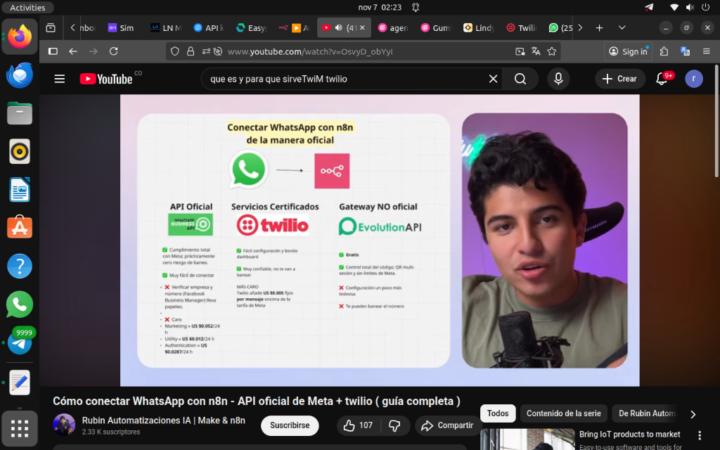Open tracking protection shield icon
720x450 pixels.
pyautogui.click(x=174, y=51)
